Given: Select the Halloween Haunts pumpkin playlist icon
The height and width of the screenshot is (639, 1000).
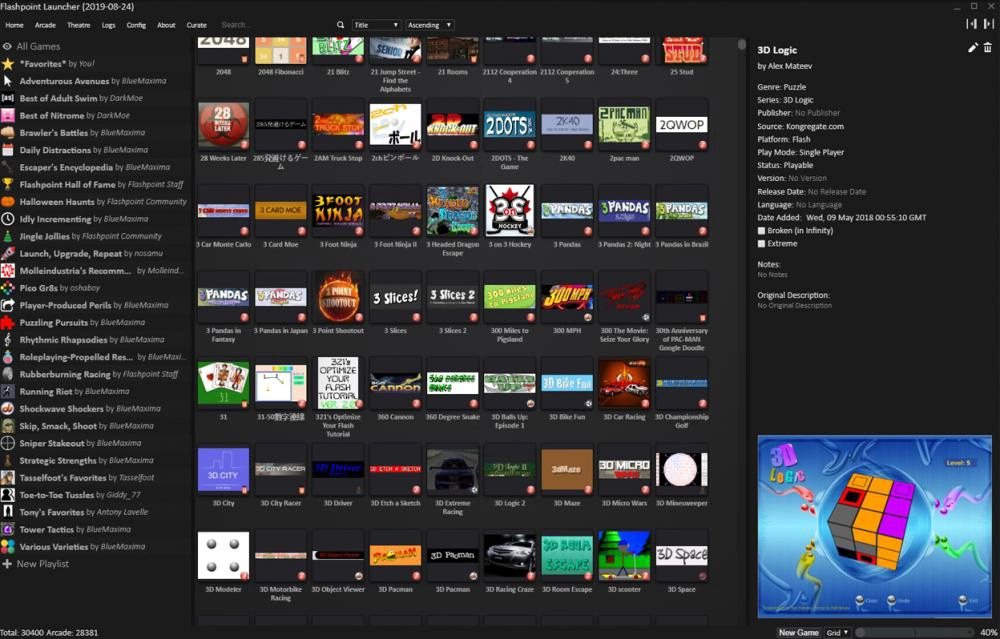Looking at the screenshot, I should (x=8, y=201).
